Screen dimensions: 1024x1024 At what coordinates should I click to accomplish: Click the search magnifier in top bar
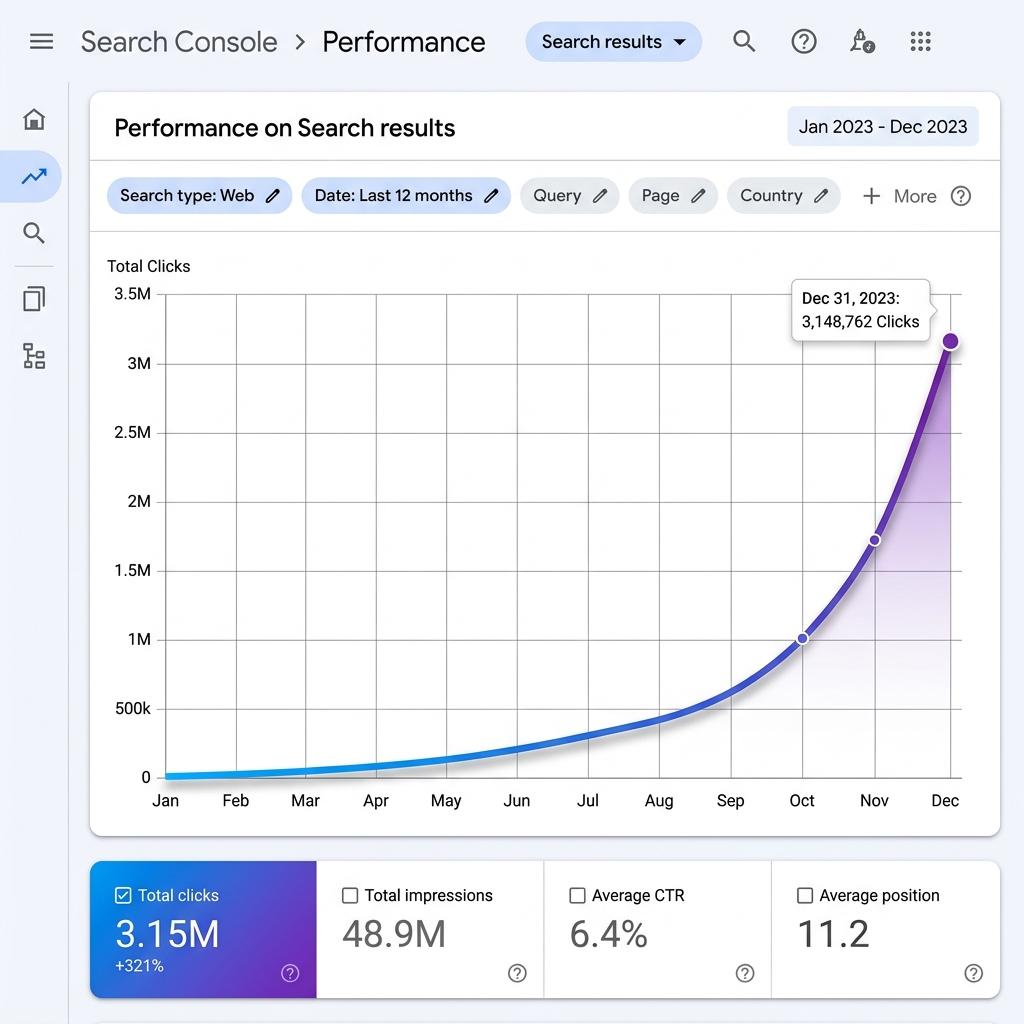(744, 42)
